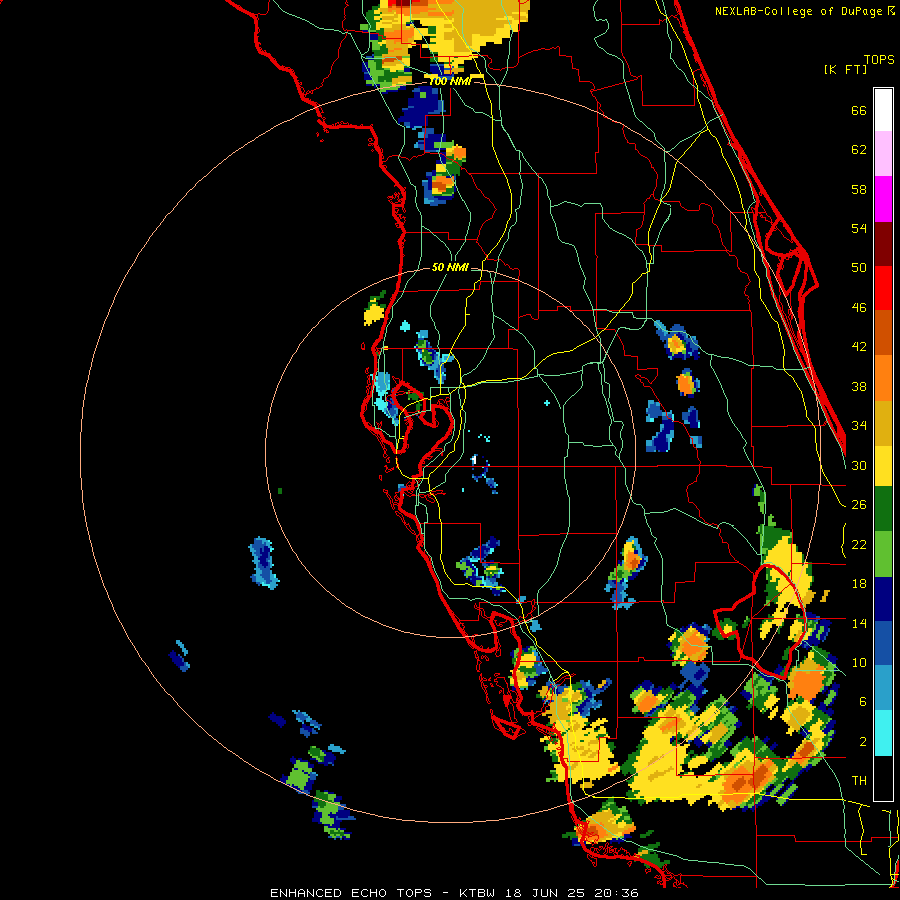900x900 pixels.
Task: Pick the dark green legend swatch
Action: click(883, 509)
